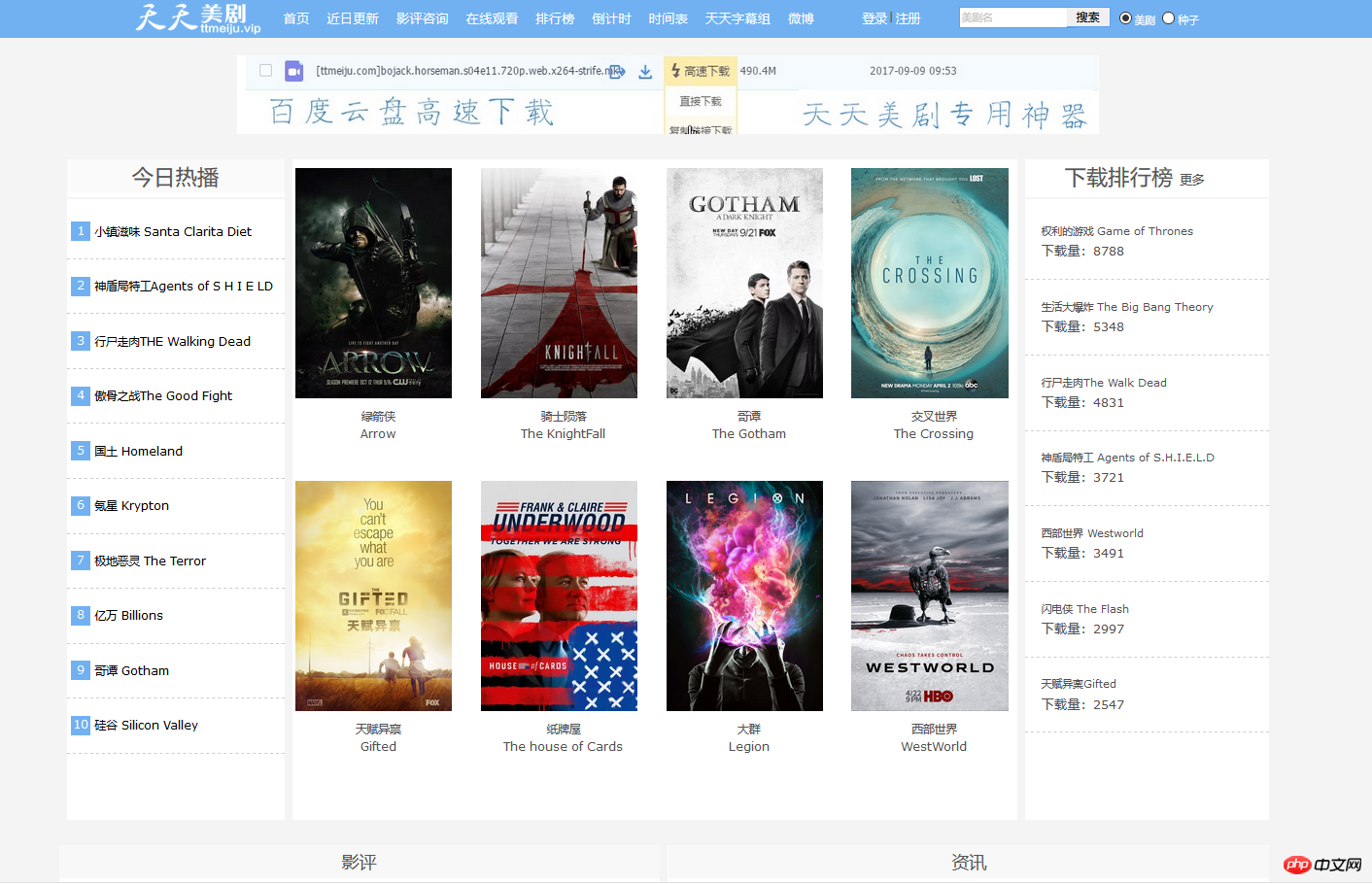Open 在线观看 navigation item

pos(492,18)
